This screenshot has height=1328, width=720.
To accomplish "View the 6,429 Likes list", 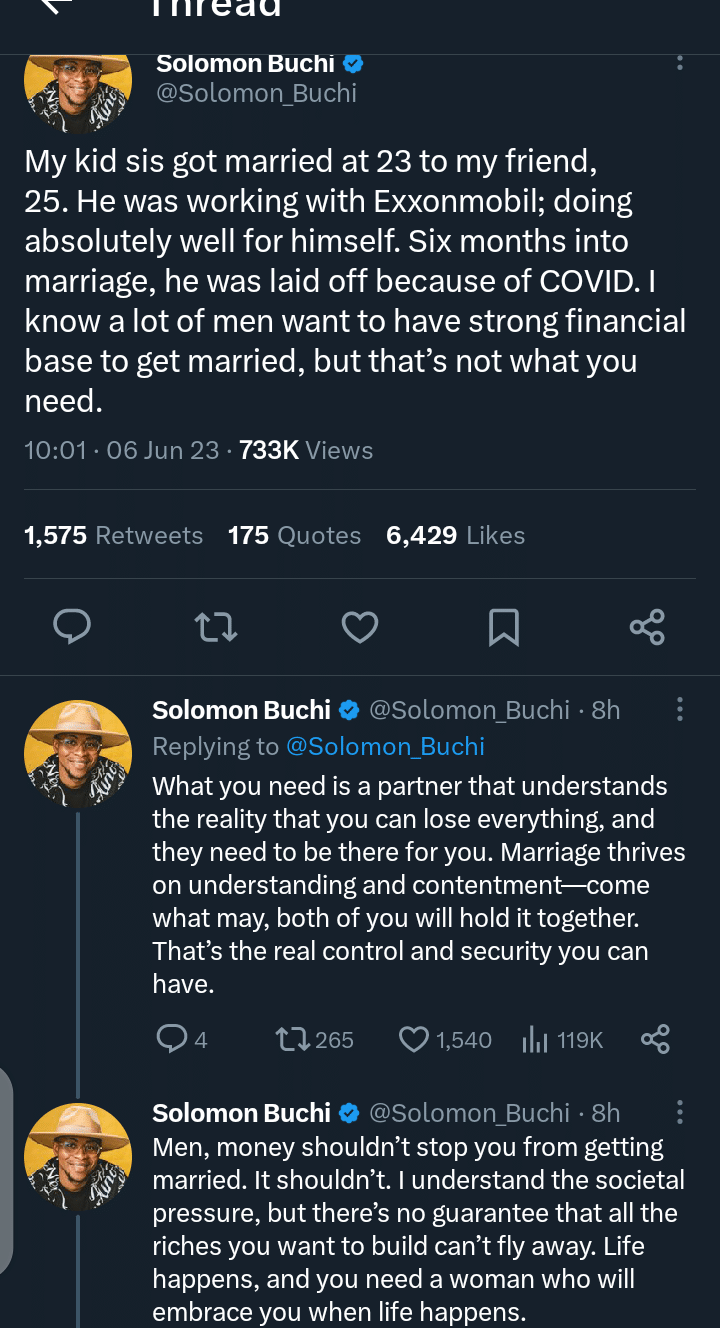I will coord(455,535).
